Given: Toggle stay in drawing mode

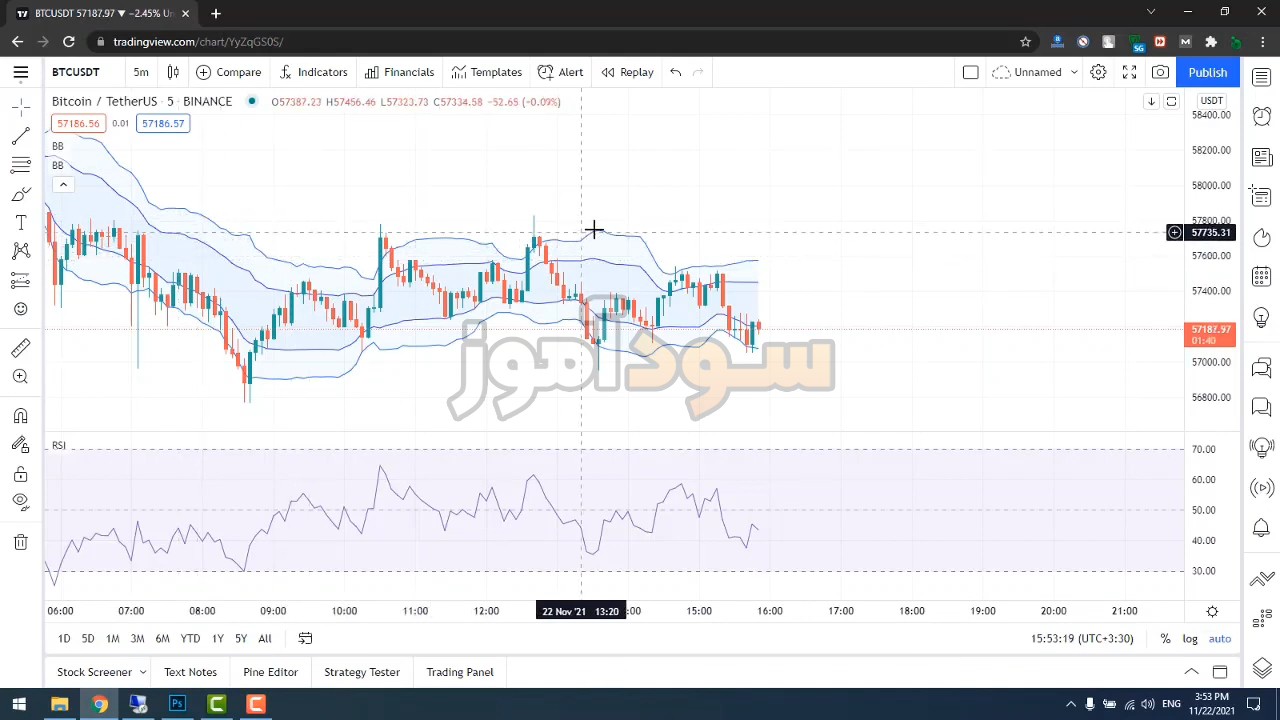Looking at the screenshot, I should [20, 445].
